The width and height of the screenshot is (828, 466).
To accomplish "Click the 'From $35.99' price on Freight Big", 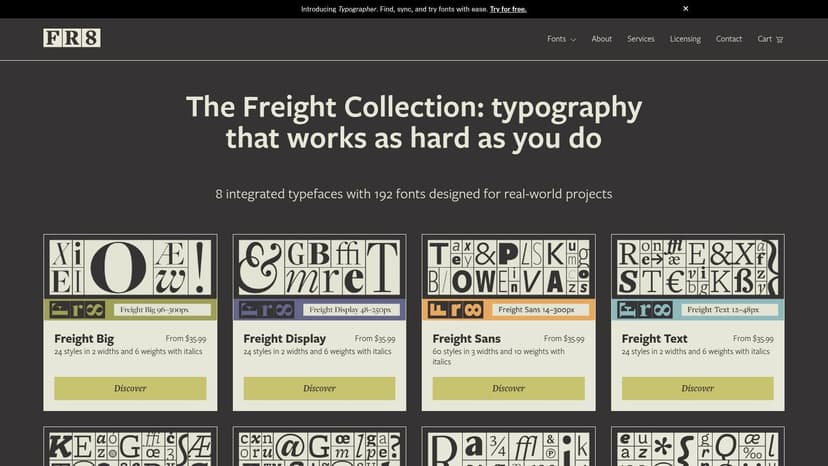I will point(186,339).
